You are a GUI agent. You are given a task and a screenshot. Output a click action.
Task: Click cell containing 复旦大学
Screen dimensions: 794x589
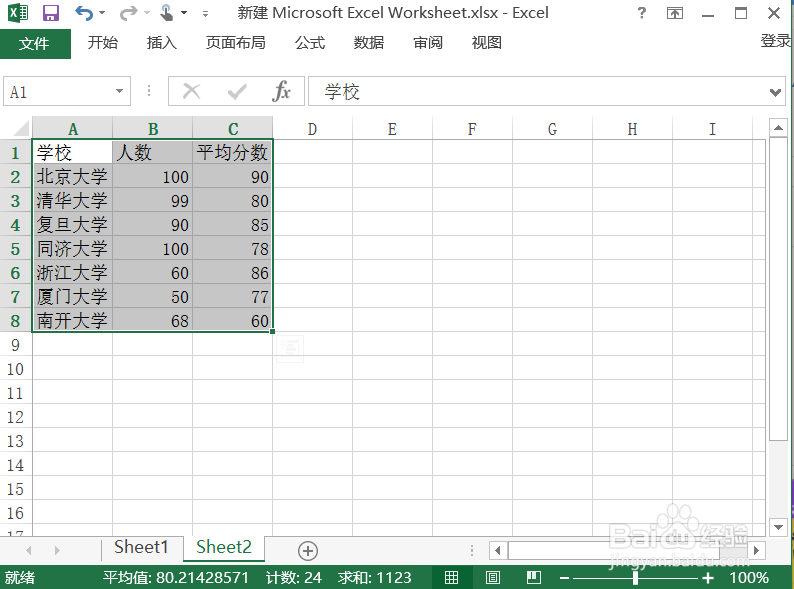click(x=72, y=224)
